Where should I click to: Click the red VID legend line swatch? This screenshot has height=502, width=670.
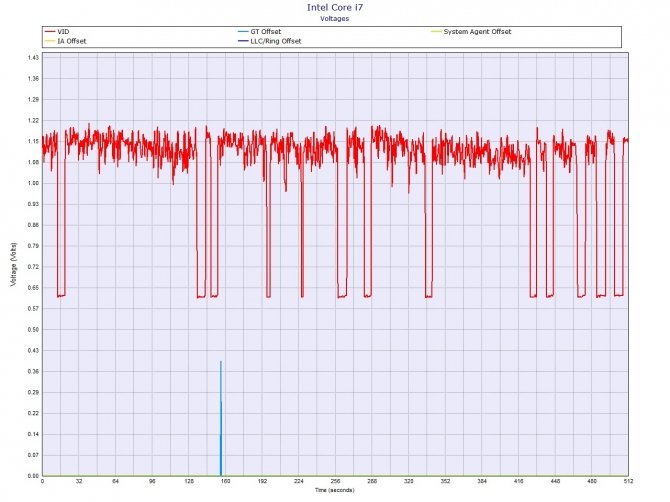click(x=50, y=32)
